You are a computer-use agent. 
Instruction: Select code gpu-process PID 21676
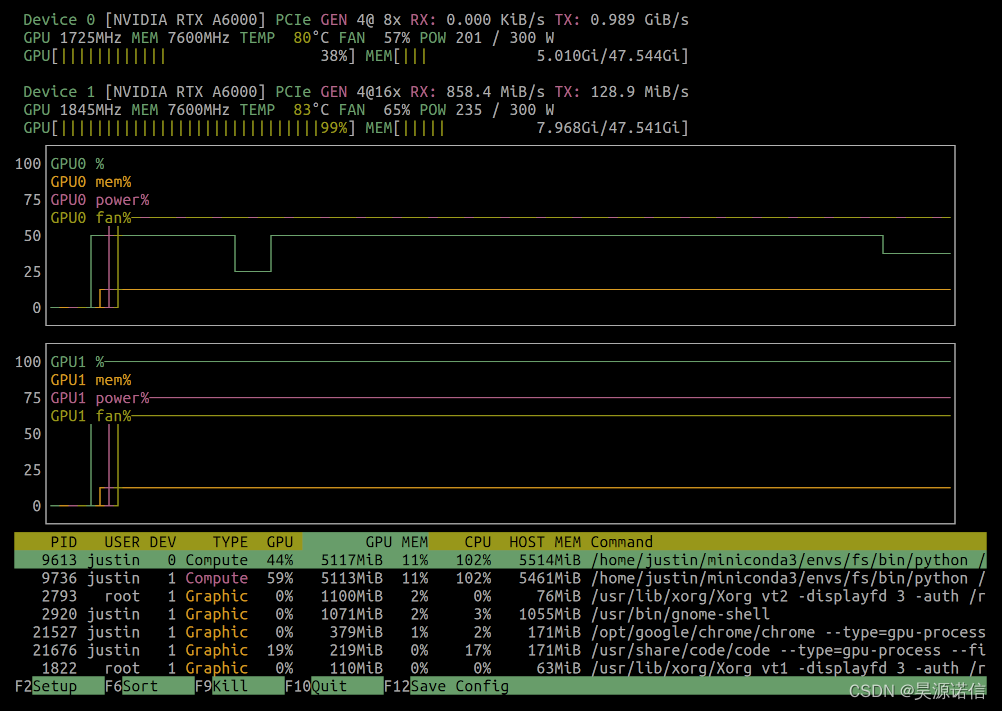click(x=500, y=650)
